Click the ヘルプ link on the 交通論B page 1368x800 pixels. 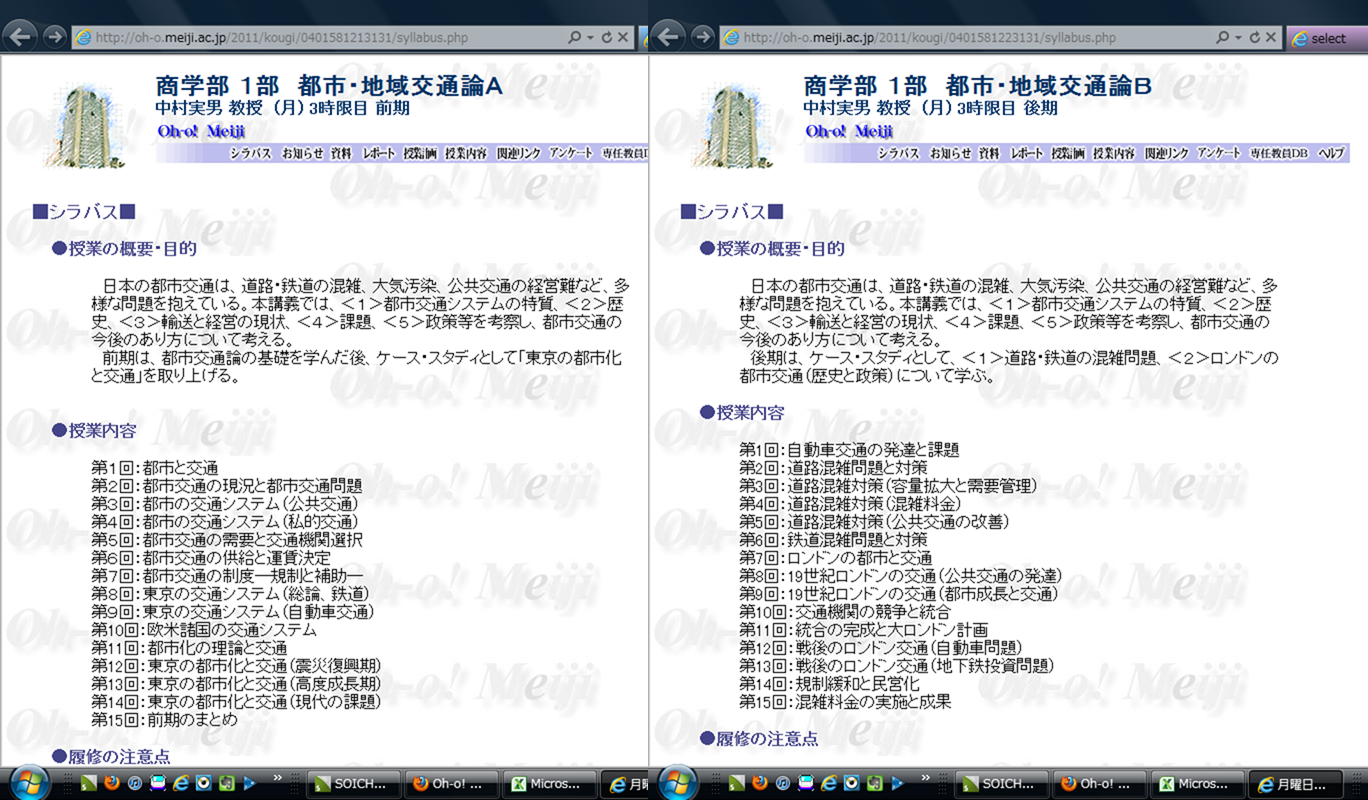click(1331, 154)
